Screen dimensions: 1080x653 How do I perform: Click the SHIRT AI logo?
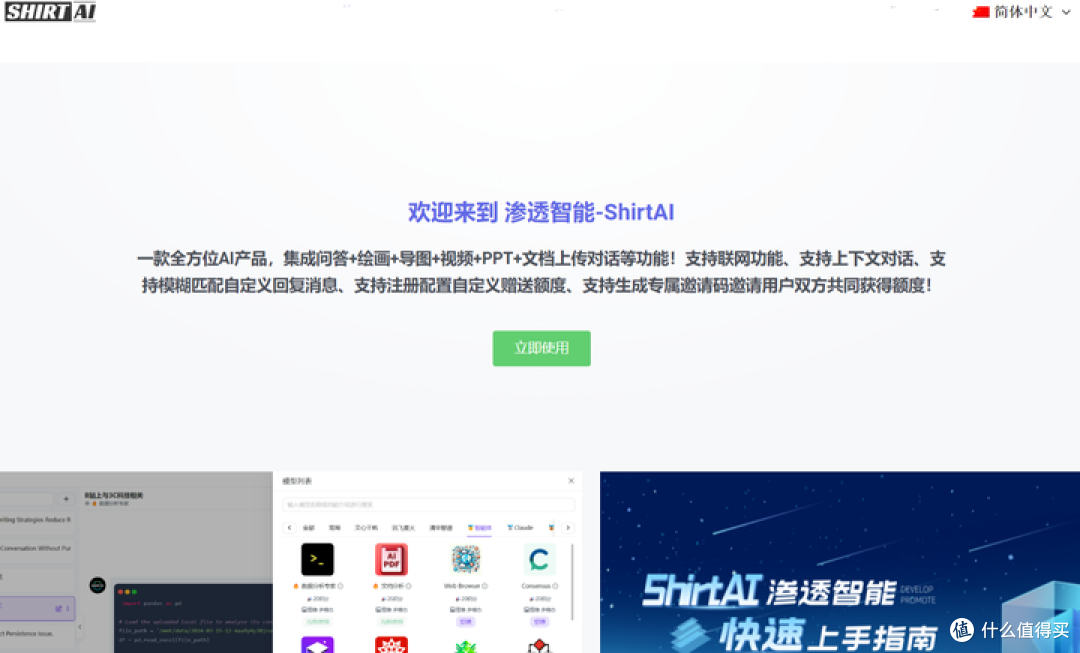[x=50, y=12]
